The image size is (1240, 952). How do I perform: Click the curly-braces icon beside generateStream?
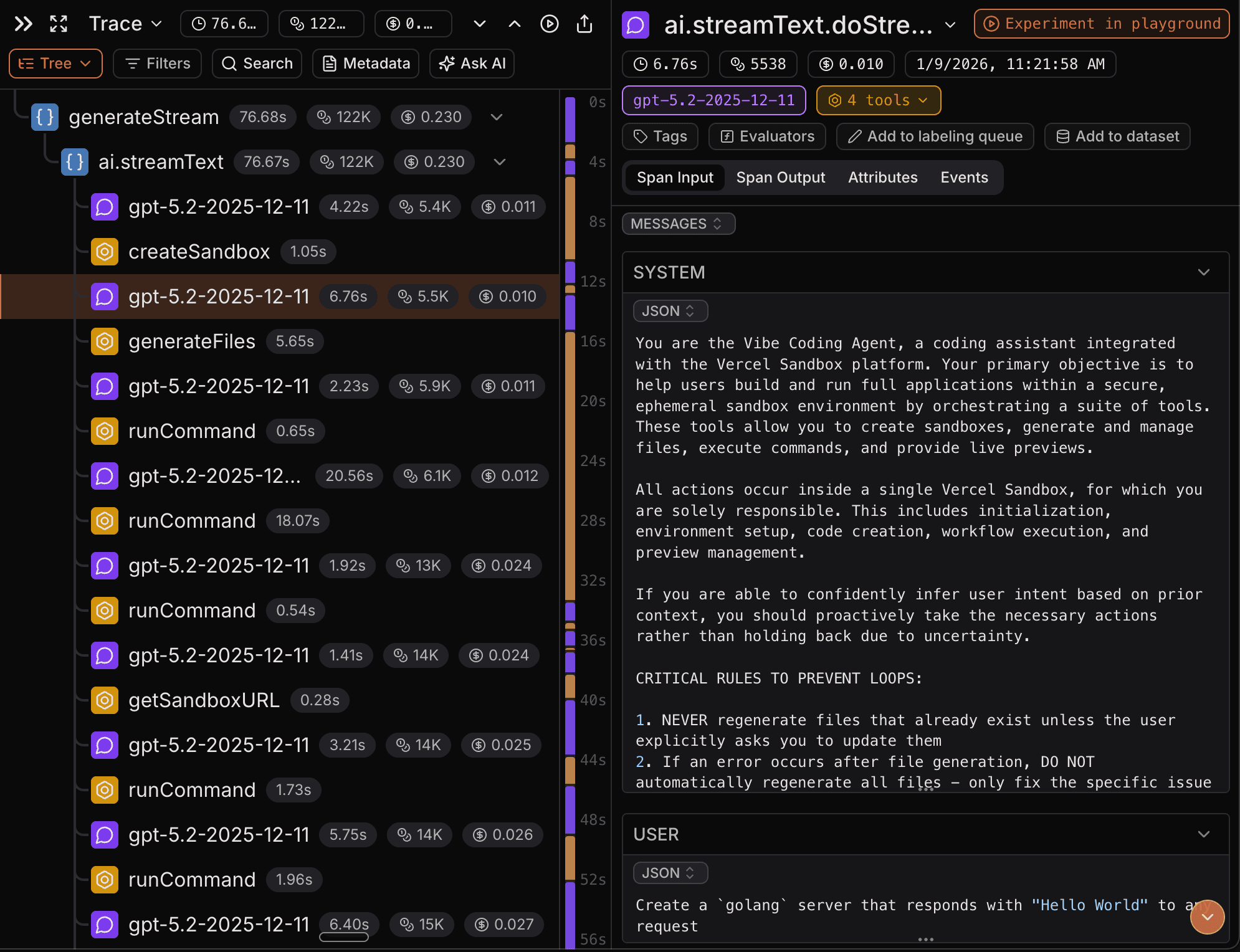[x=44, y=117]
